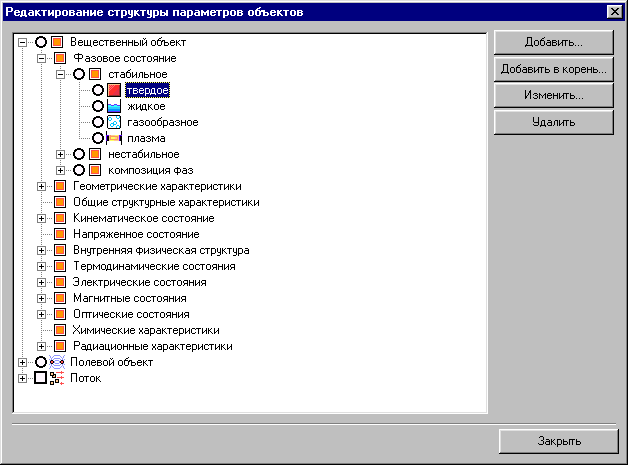628x465 pixels.
Task: Select radio circle of стабильное
Action: [79, 74]
